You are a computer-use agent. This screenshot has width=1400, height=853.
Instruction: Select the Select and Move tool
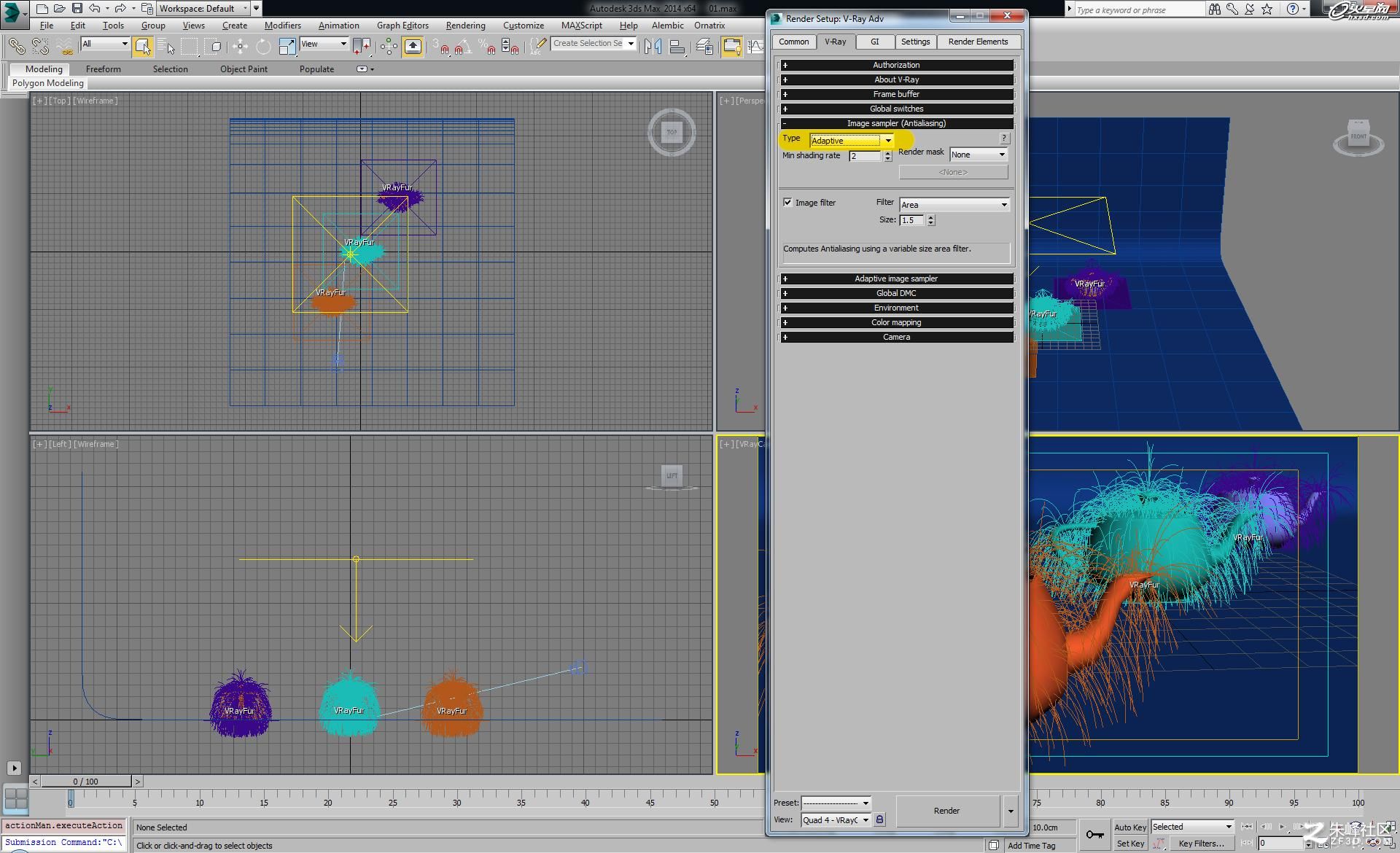pos(240,47)
